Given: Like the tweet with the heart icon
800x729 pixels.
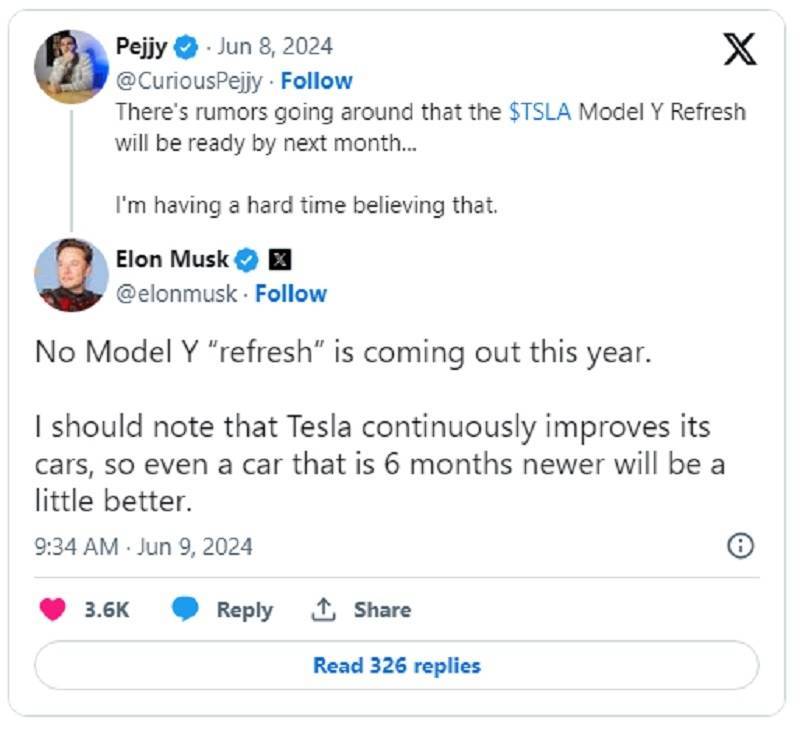Looking at the screenshot, I should (53, 610).
